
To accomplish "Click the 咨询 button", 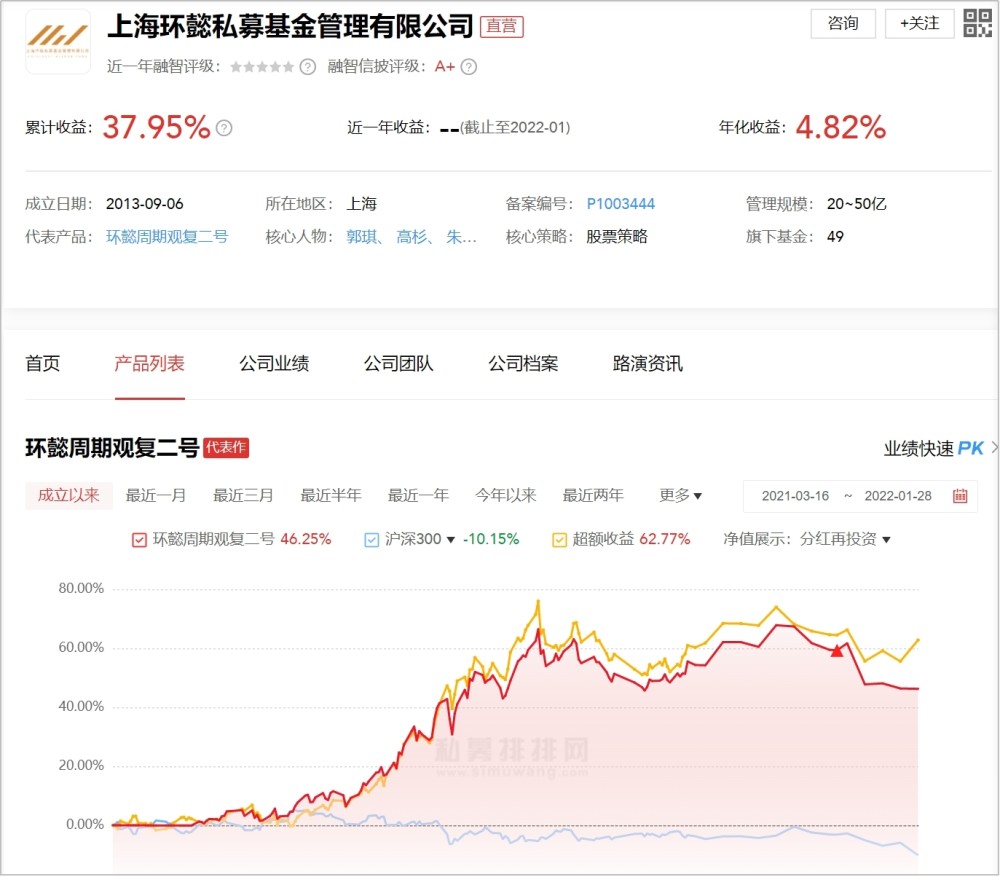I will 843,24.
